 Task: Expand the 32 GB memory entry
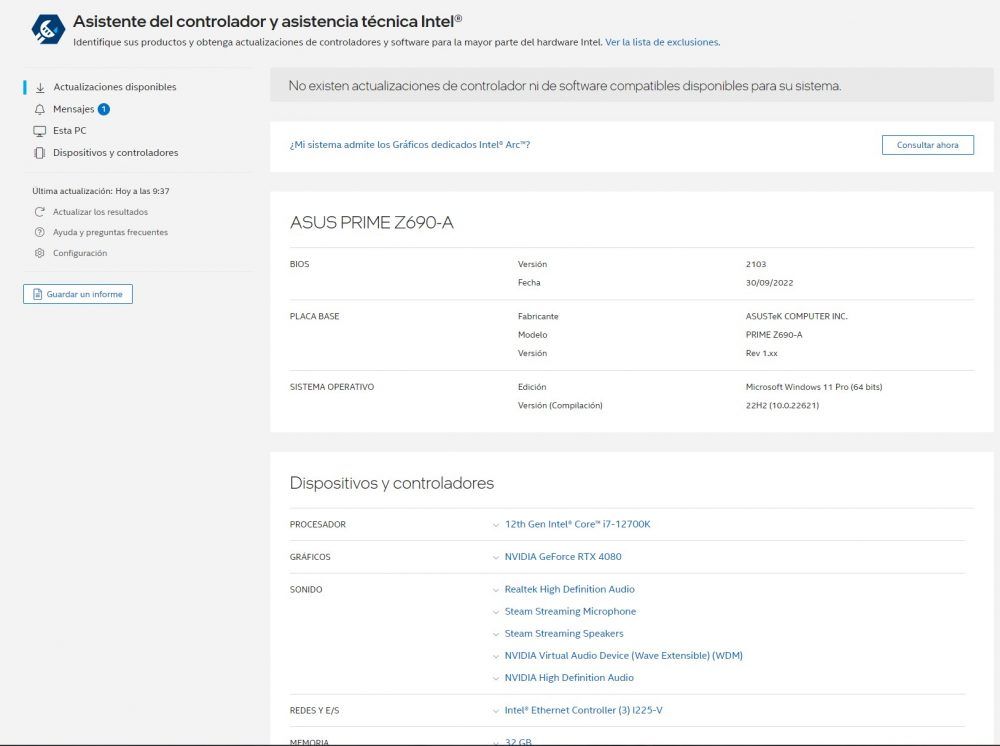coord(518,742)
